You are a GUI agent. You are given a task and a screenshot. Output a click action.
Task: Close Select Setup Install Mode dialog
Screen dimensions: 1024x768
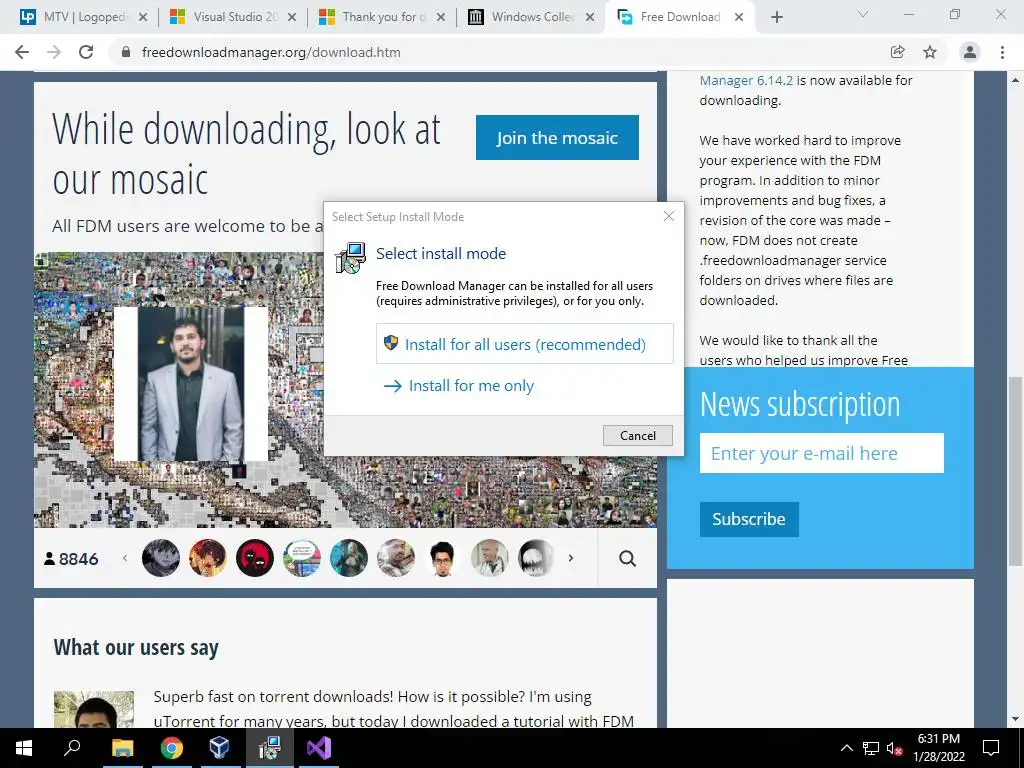click(x=669, y=216)
